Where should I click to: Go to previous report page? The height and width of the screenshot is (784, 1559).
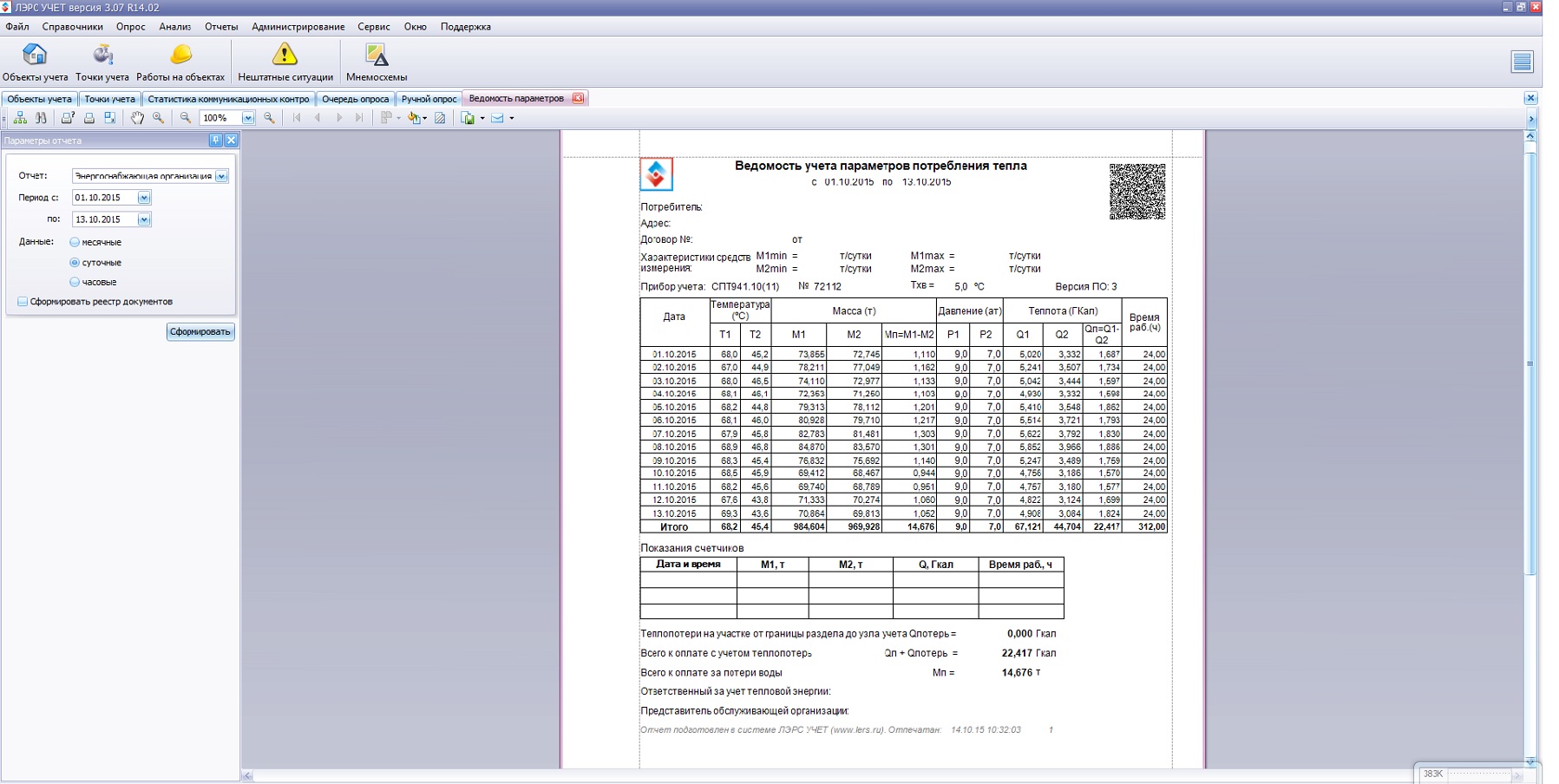318,118
